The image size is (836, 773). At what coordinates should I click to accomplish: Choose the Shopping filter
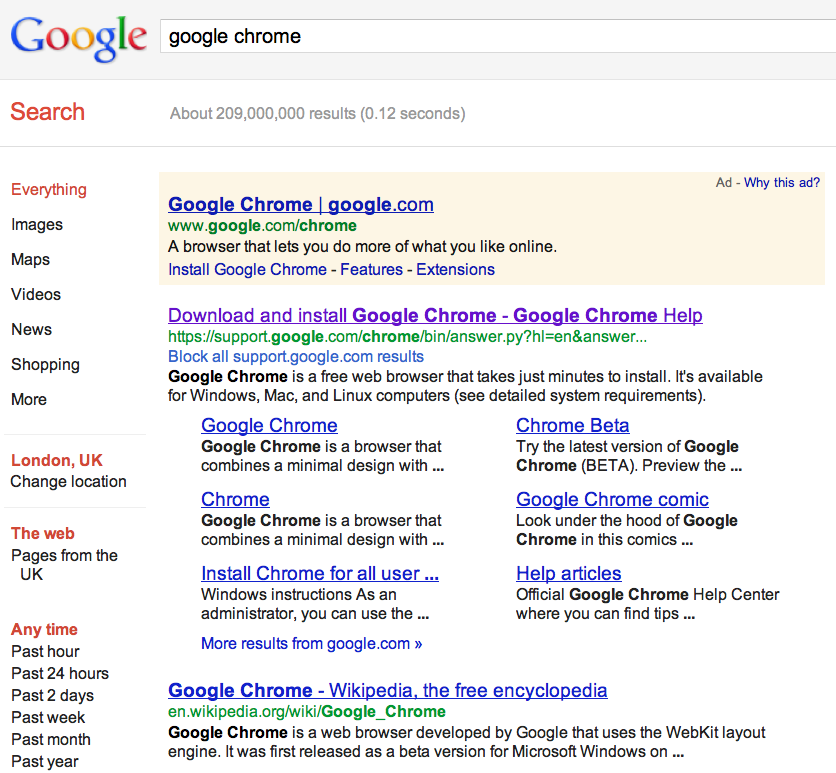pos(45,365)
